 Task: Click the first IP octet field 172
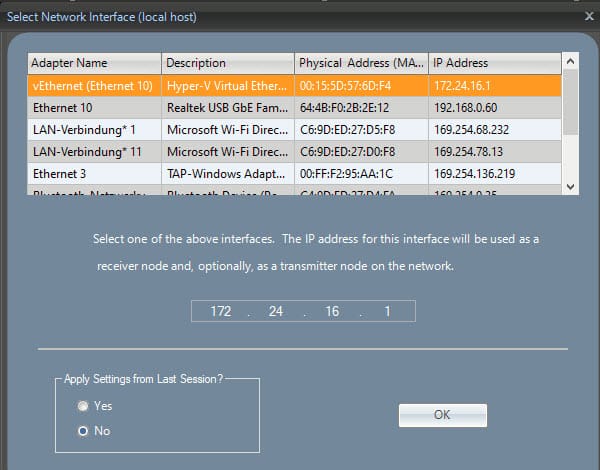pyautogui.click(x=221, y=312)
